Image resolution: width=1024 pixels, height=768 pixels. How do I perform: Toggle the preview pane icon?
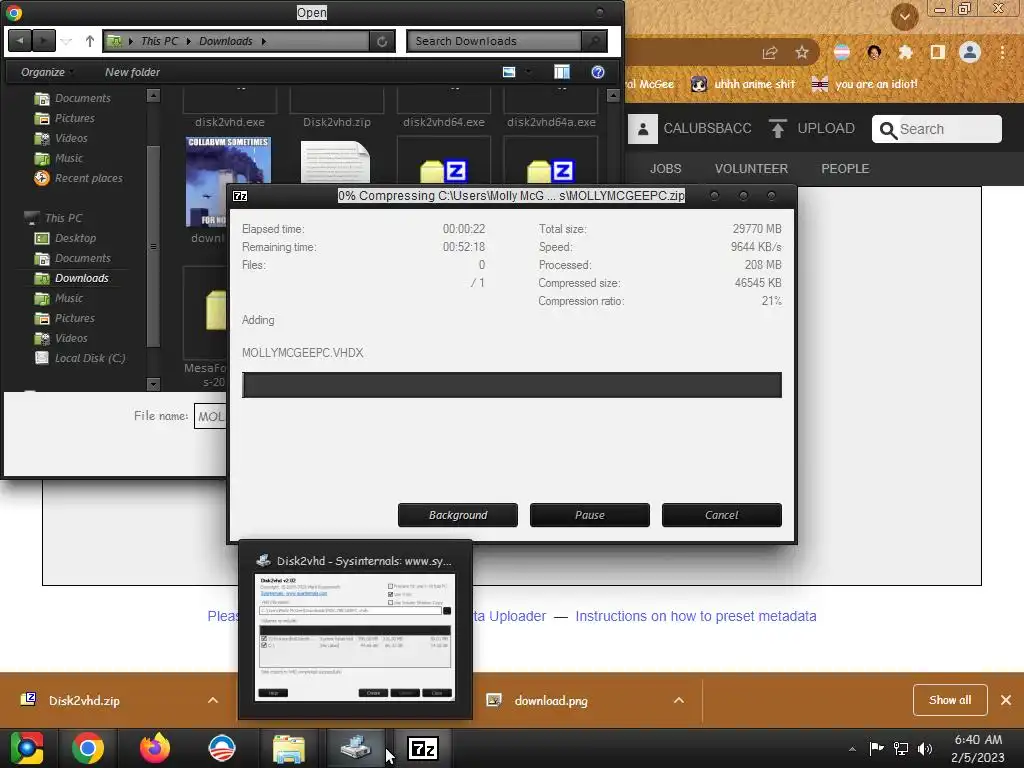[x=562, y=72]
